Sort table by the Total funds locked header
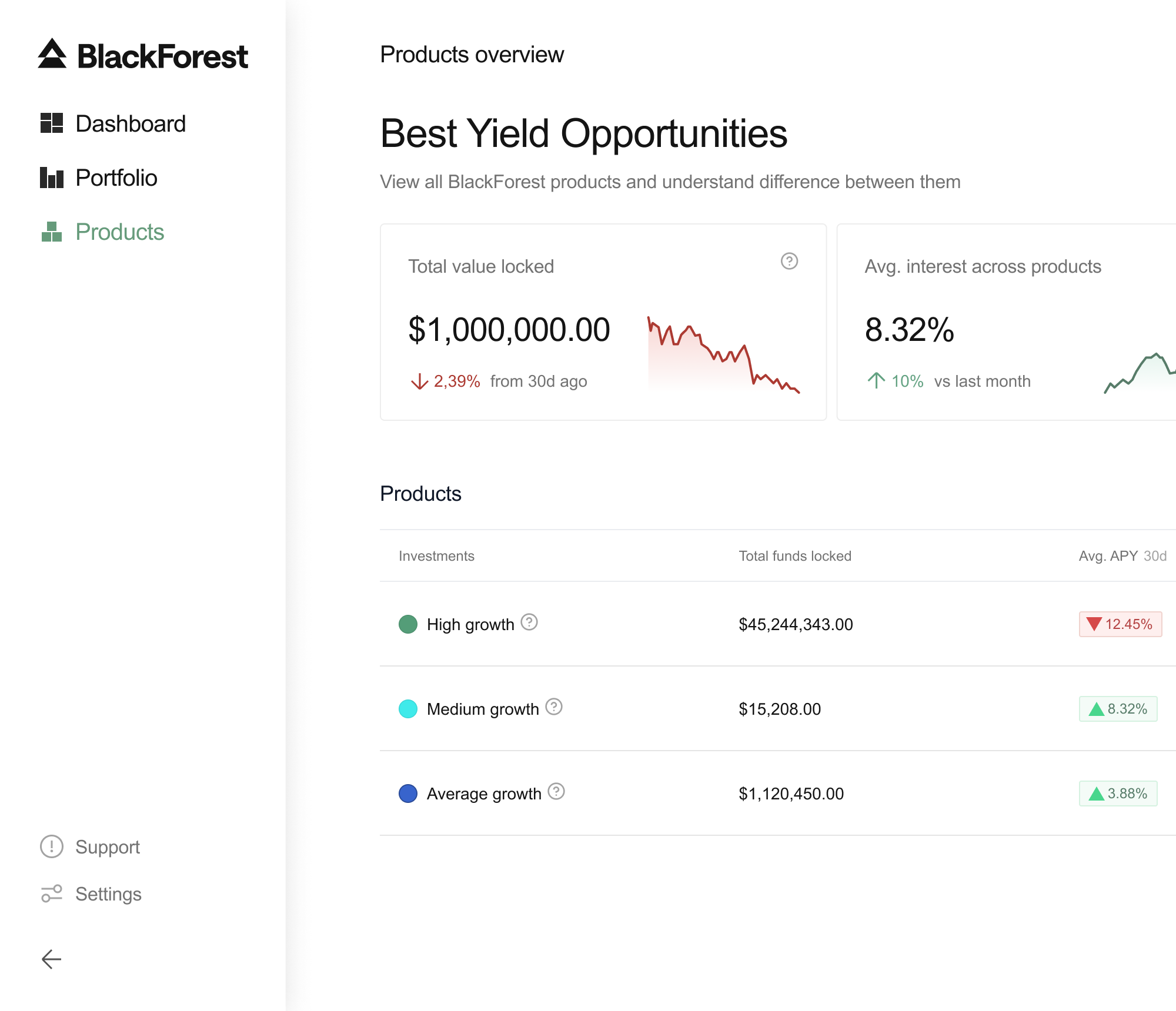 pos(795,555)
